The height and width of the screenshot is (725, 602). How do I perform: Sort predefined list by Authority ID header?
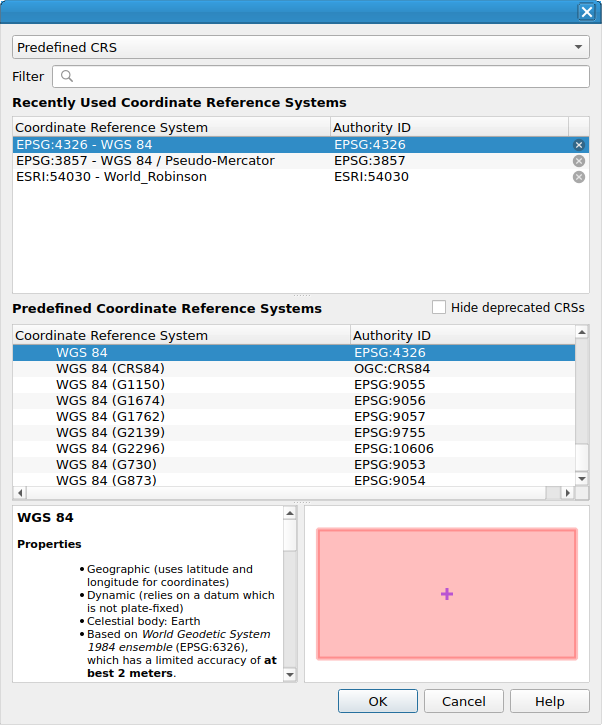tap(463, 335)
